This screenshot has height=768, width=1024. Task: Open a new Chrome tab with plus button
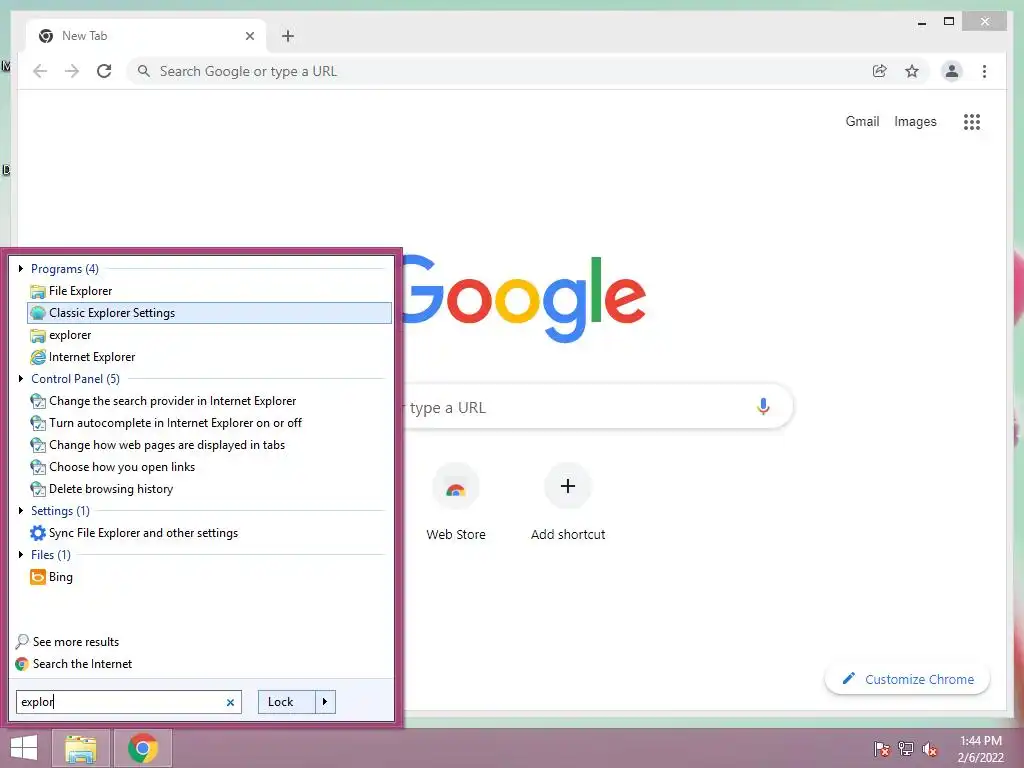tap(288, 36)
